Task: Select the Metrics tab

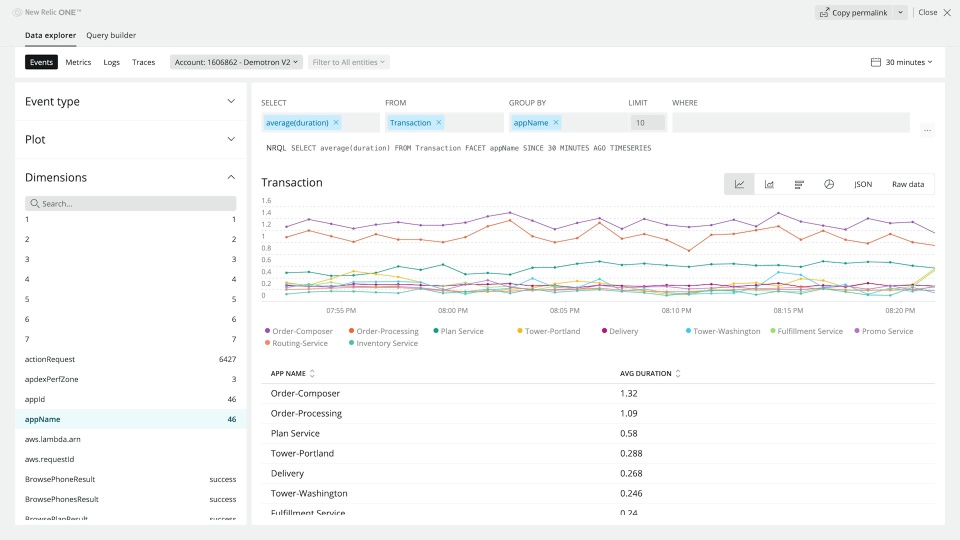Action: point(78,62)
